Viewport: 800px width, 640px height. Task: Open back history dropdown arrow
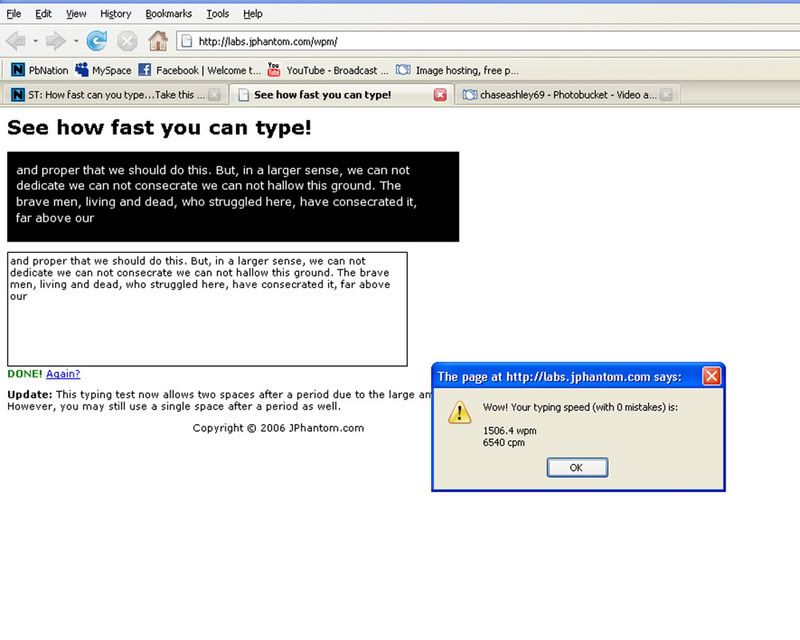(36, 41)
